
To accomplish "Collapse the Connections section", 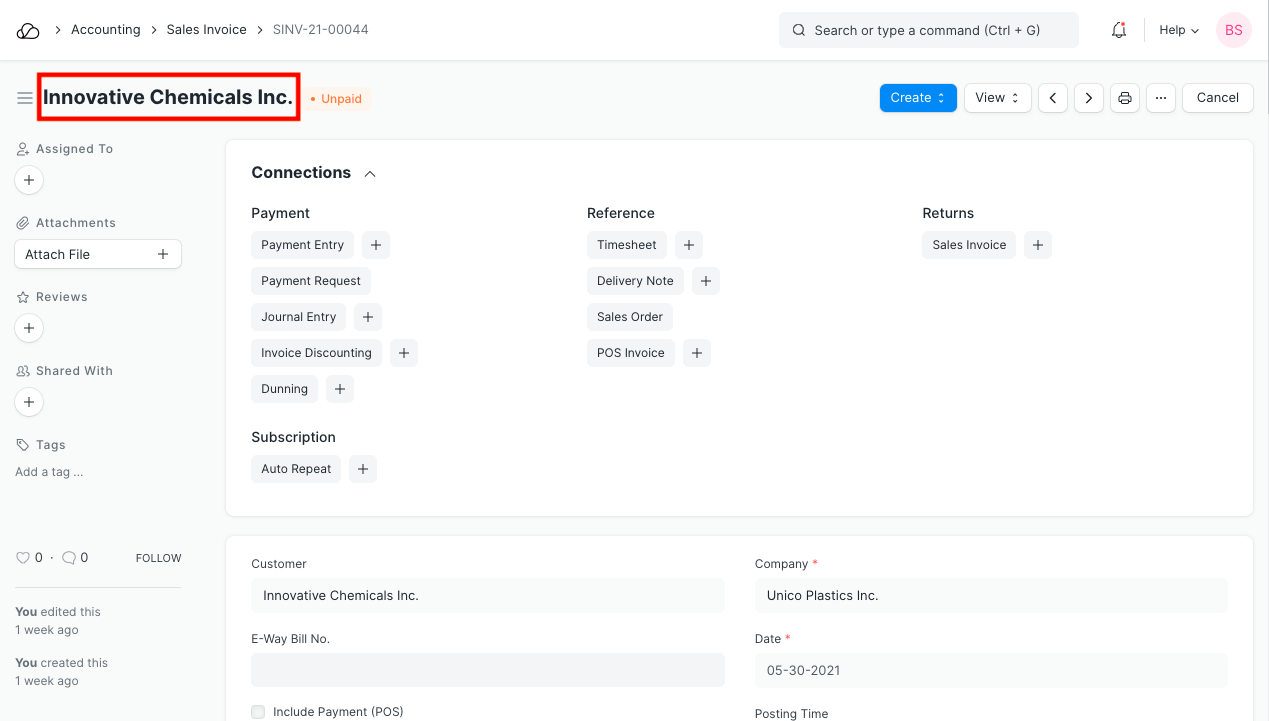I will (370, 174).
